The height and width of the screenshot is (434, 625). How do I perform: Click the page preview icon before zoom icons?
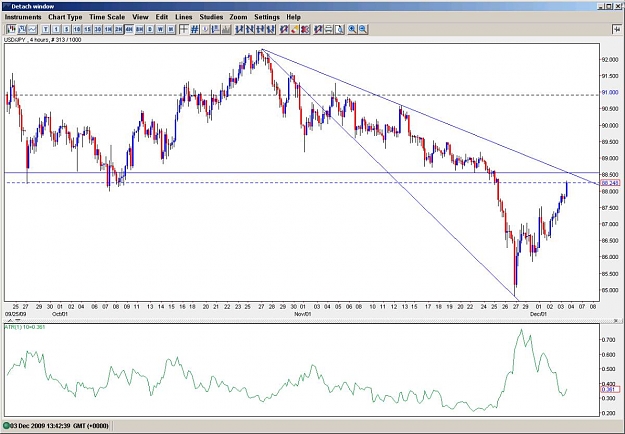coord(339,29)
